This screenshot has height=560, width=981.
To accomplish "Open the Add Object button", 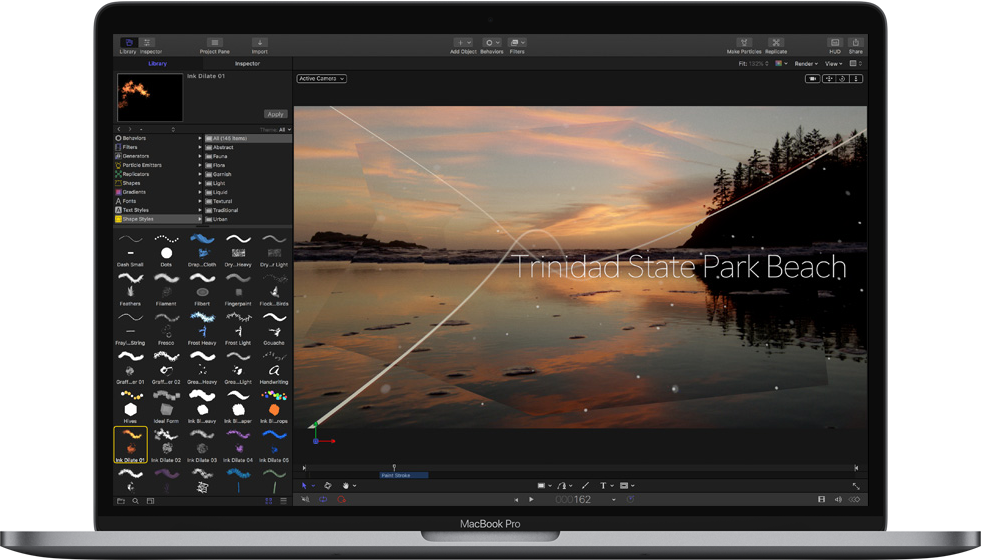I will 462,44.
